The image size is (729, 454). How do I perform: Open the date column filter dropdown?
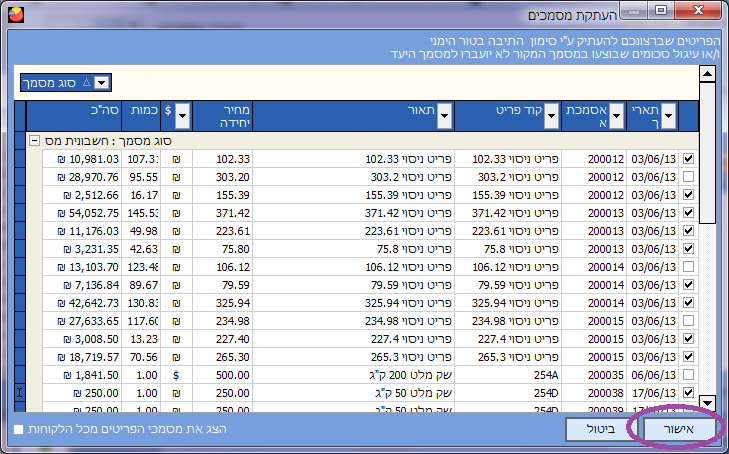pyautogui.click(x=669, y=116)
